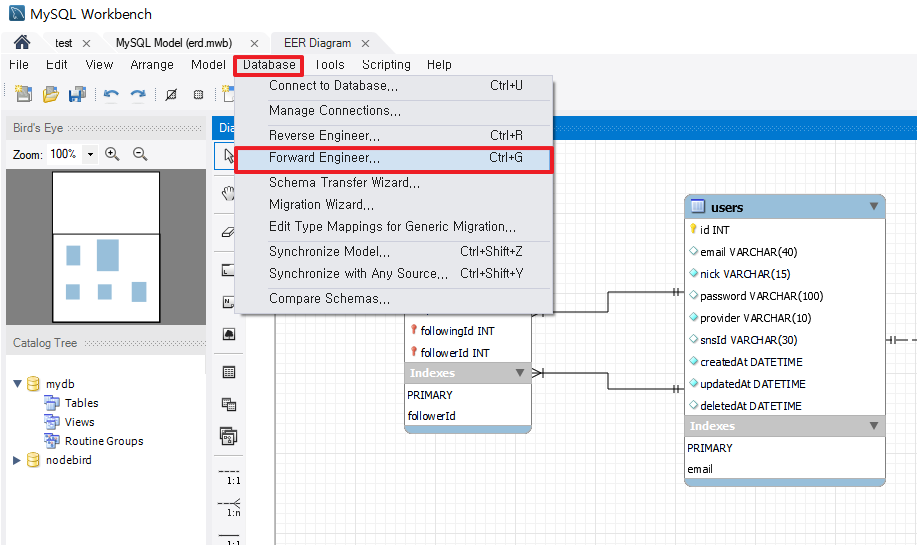Redo action toolbar icon
The width and height of the screenshot is (917, 545).
pos(138,94)
